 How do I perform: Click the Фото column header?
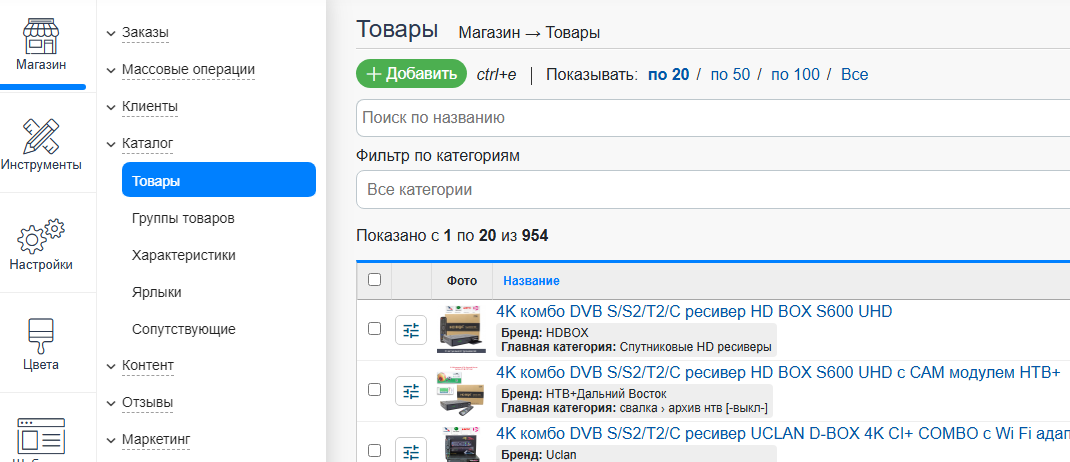pyautogui.click(x=462, y=280)
